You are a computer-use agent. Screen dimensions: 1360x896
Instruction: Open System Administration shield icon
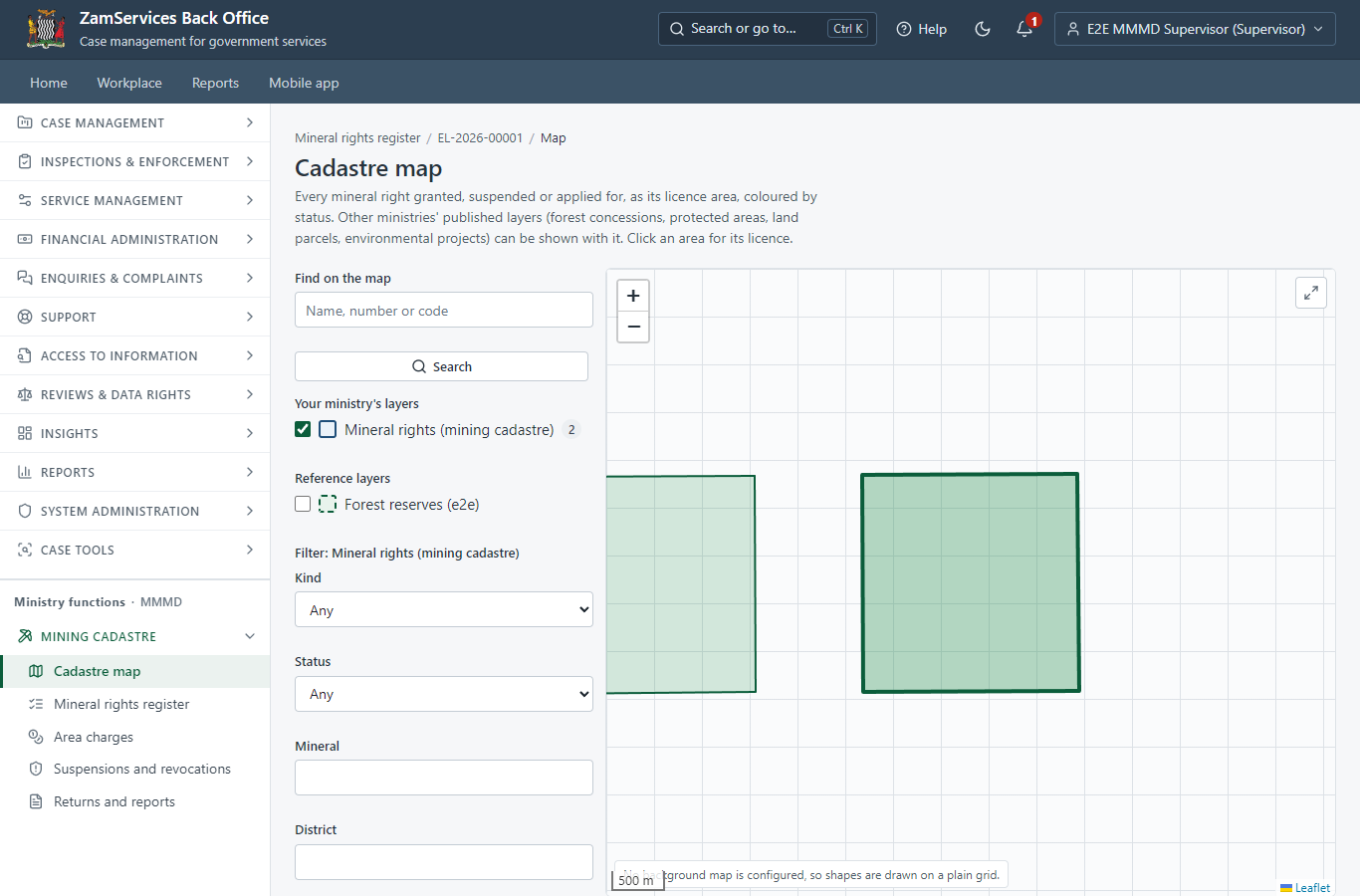[25, 511]
